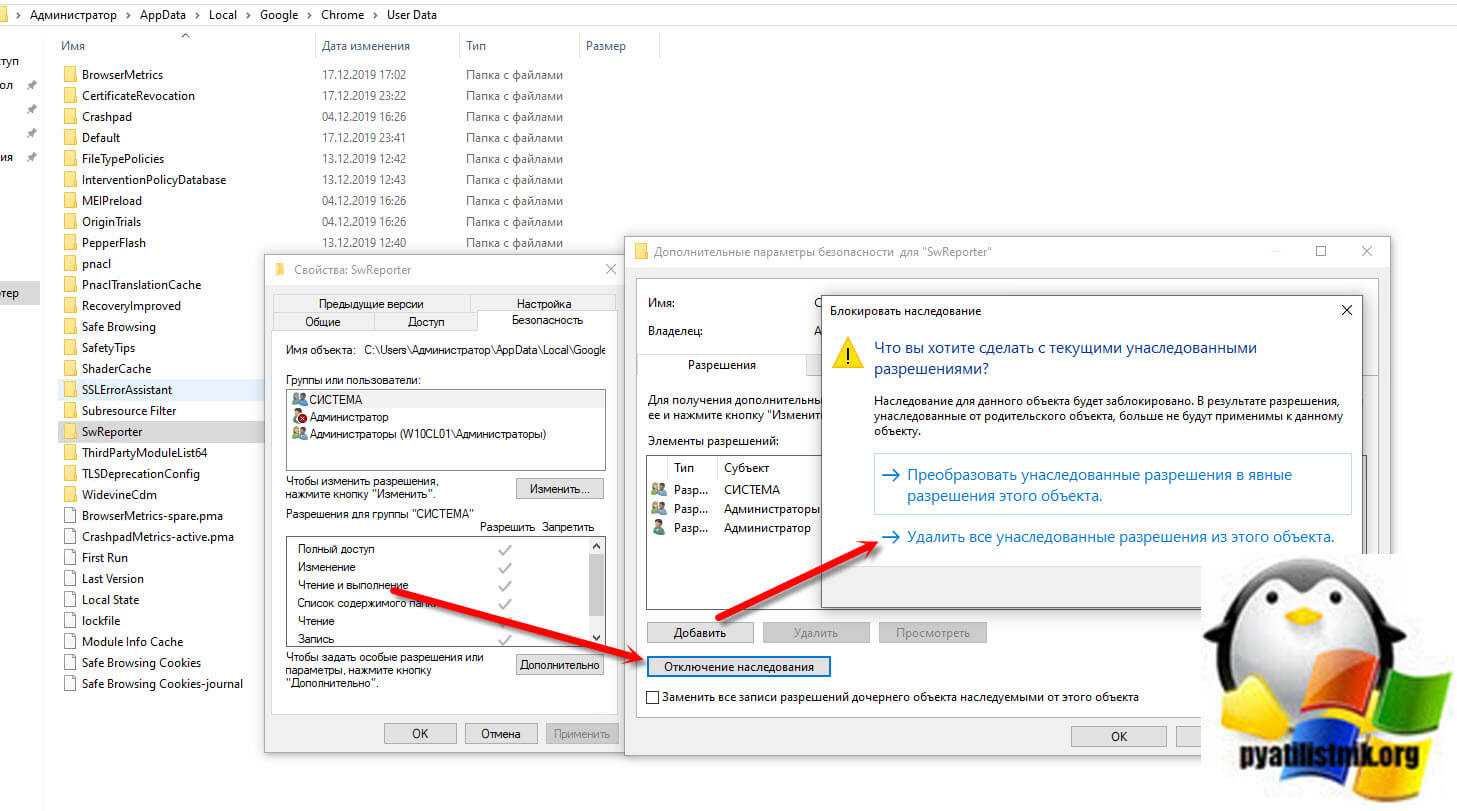Image resolution: width=1457 pixels, height=811 pixels.
Task: Click warning icon in Блокировать наследование dialog
Action: pos(848,354)
